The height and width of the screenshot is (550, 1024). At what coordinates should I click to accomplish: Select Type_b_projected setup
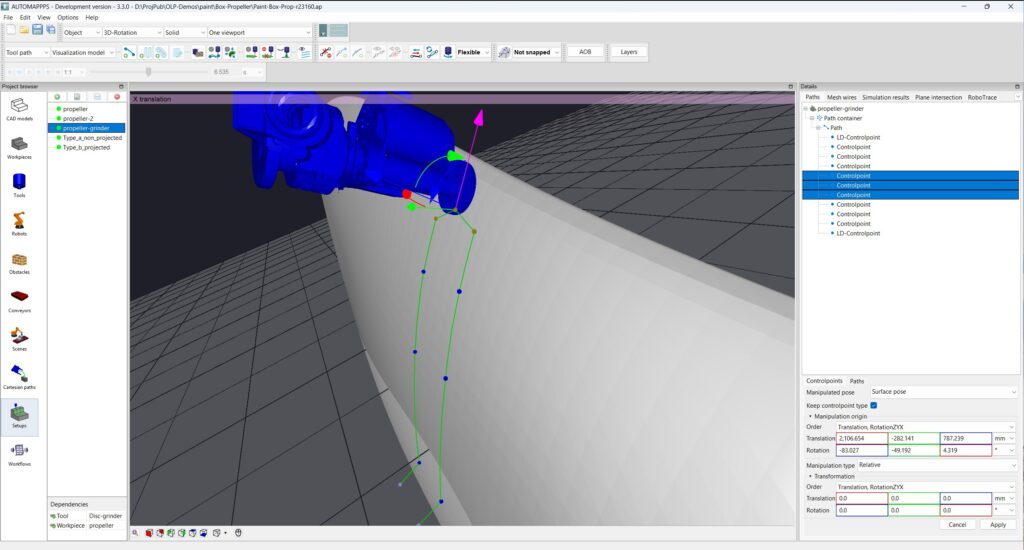[86, 148]
